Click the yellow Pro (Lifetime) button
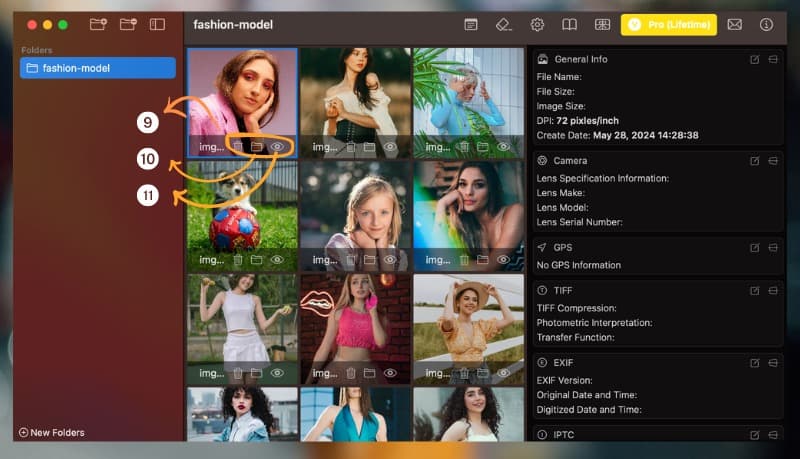 669,24
